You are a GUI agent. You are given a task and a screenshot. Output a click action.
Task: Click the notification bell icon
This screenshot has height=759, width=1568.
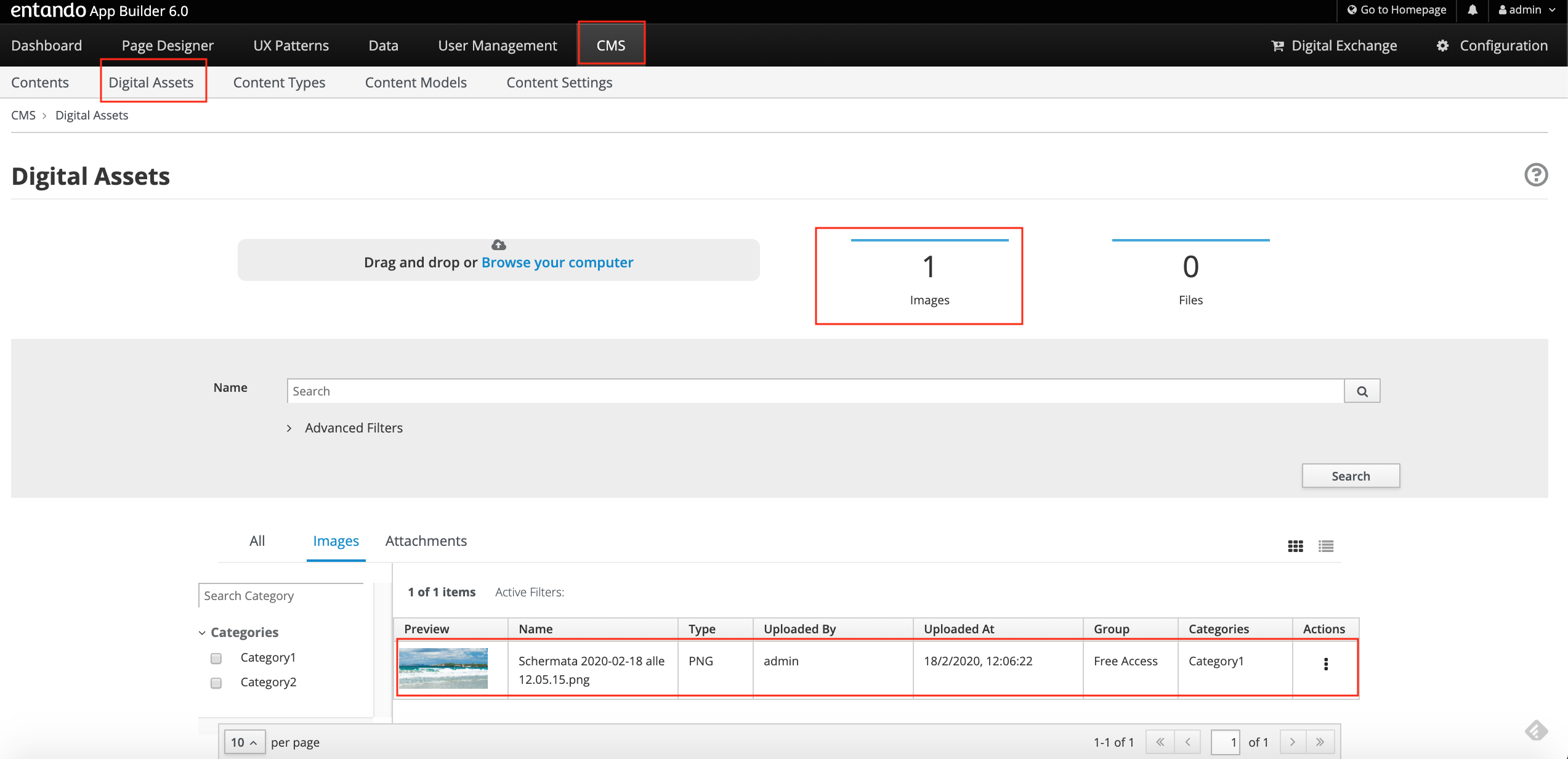[1473, 10]
